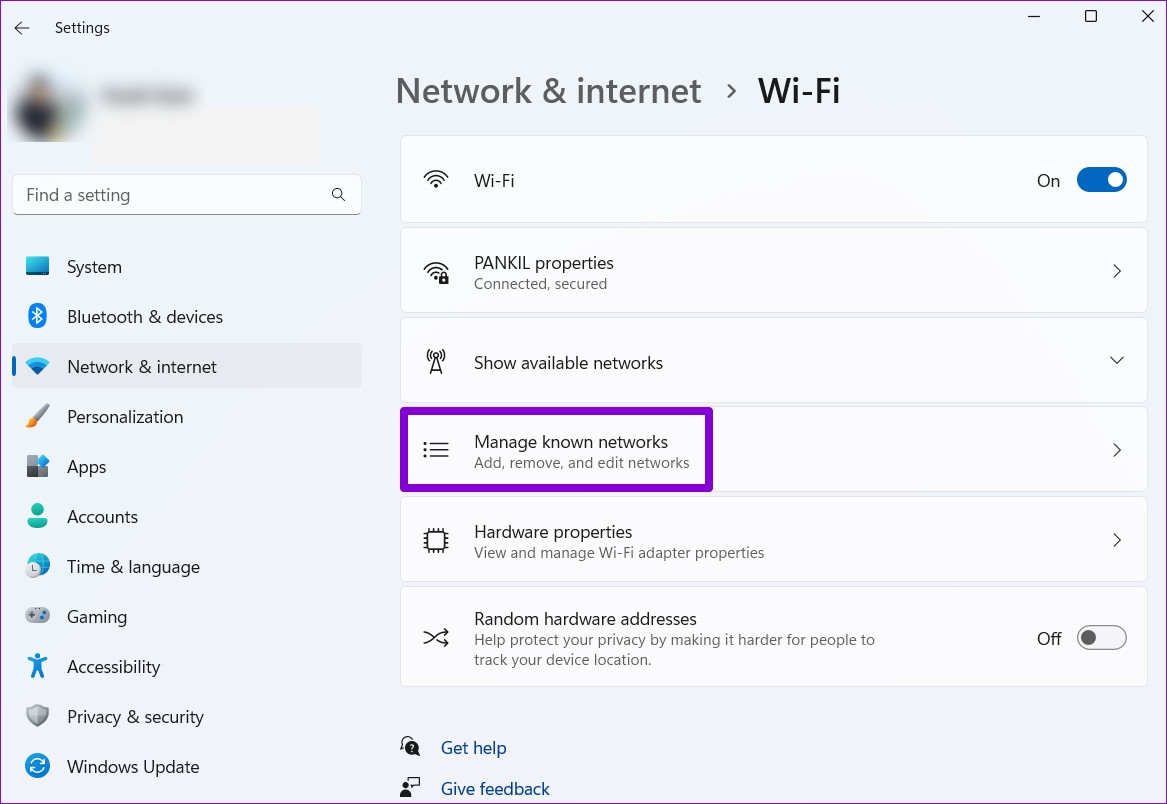The image size is (1167, 804).
Task: Open Hardware properties via its arrow
Action: tap(1117, 540)
